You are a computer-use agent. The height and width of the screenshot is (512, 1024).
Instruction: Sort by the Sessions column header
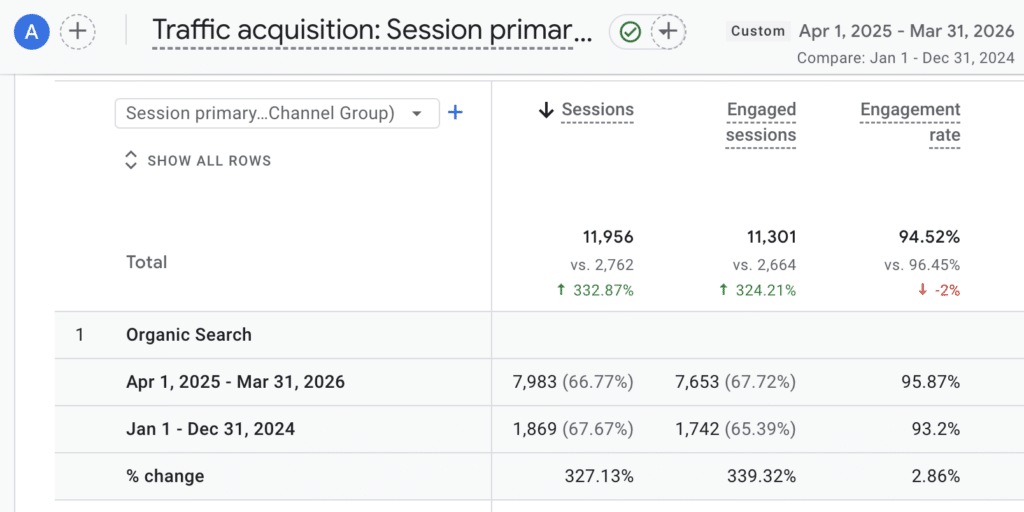point(598,110)
